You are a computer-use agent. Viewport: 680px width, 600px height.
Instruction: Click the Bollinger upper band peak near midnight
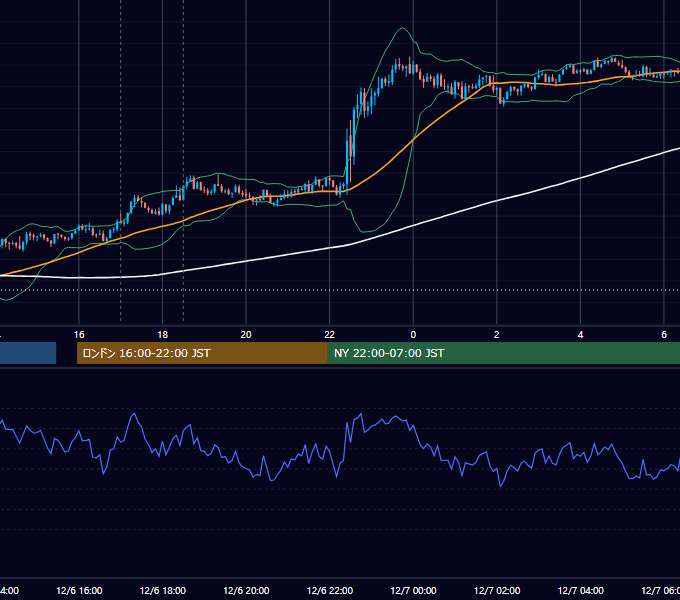[402, 28]
